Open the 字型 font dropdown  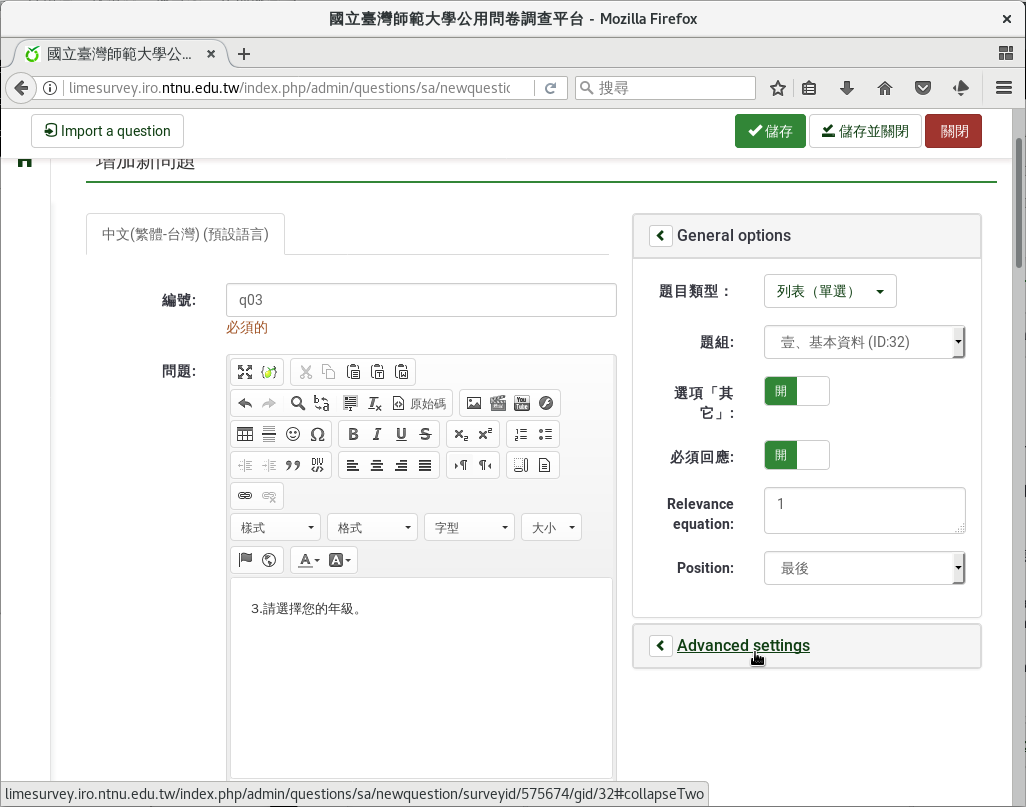pyautogui.click(x=469, y=528)
